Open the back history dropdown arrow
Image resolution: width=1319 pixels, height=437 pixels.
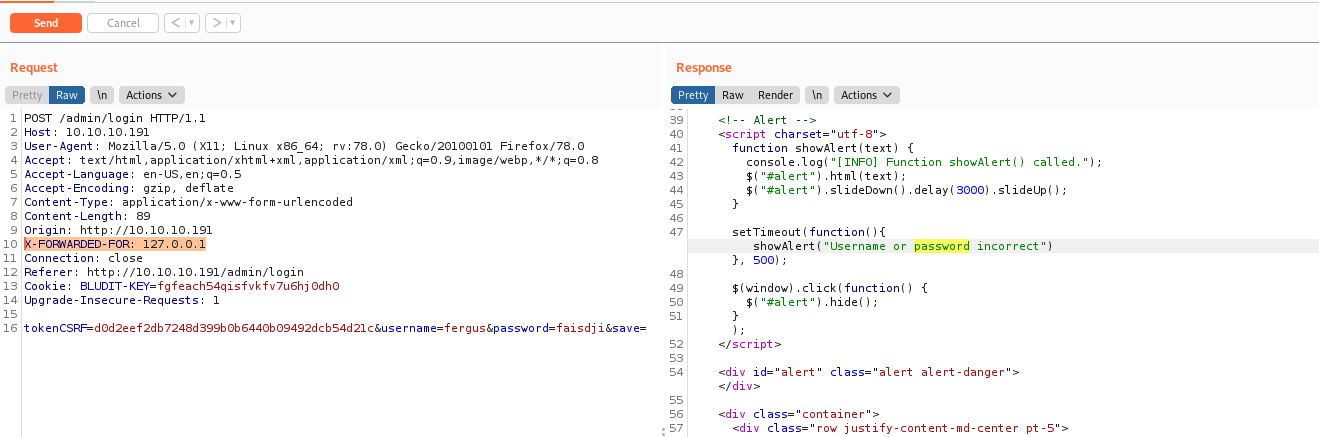point(192,22)
